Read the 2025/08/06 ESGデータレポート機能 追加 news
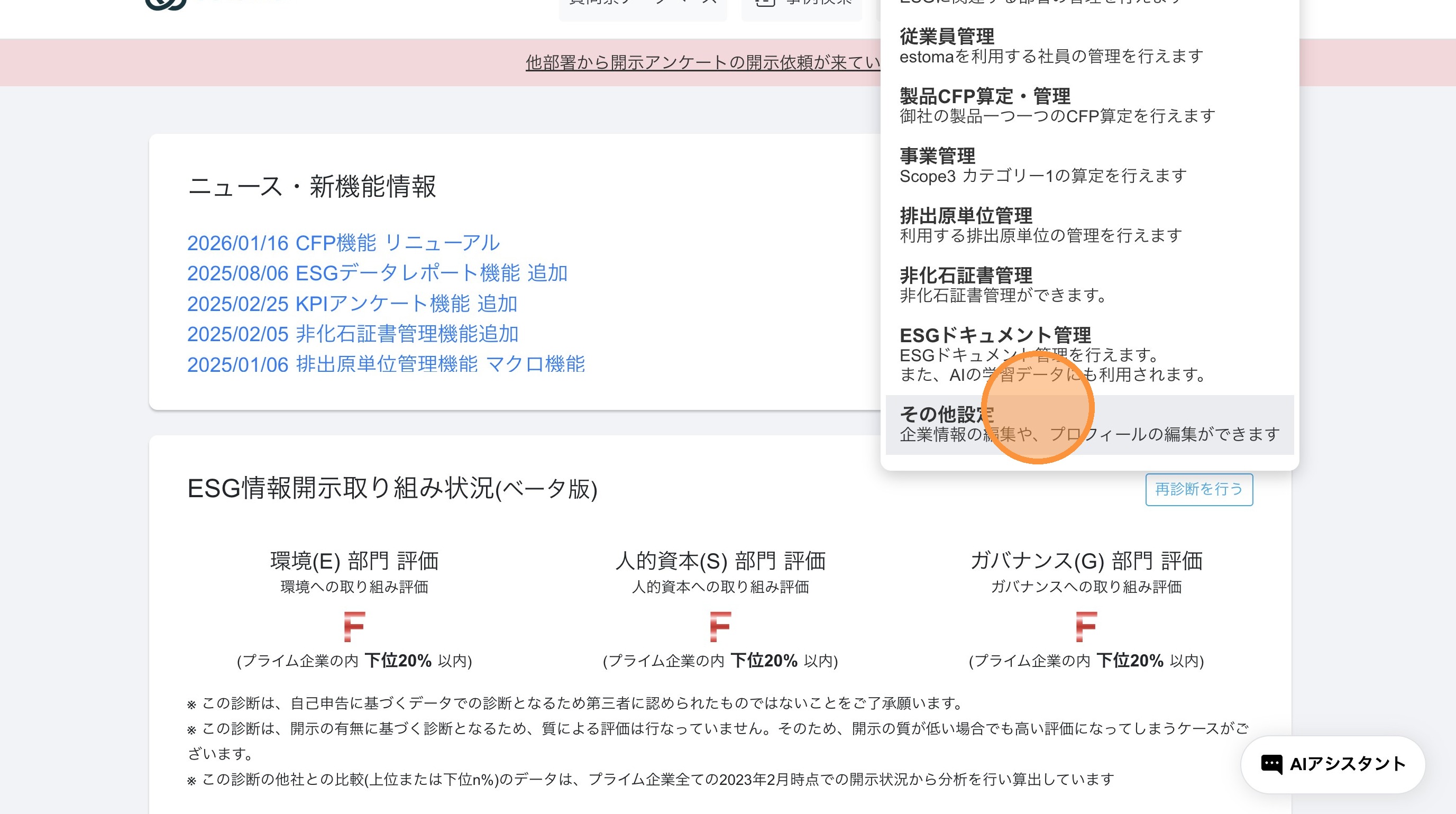This screenshot has height=814, width=1456. (378, 273)
